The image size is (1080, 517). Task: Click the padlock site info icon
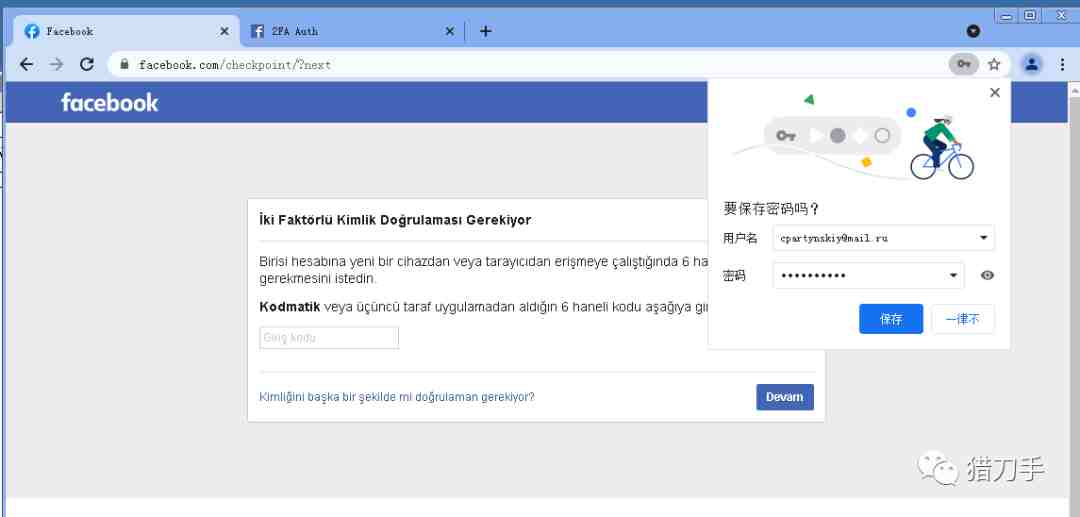(124, 64)
